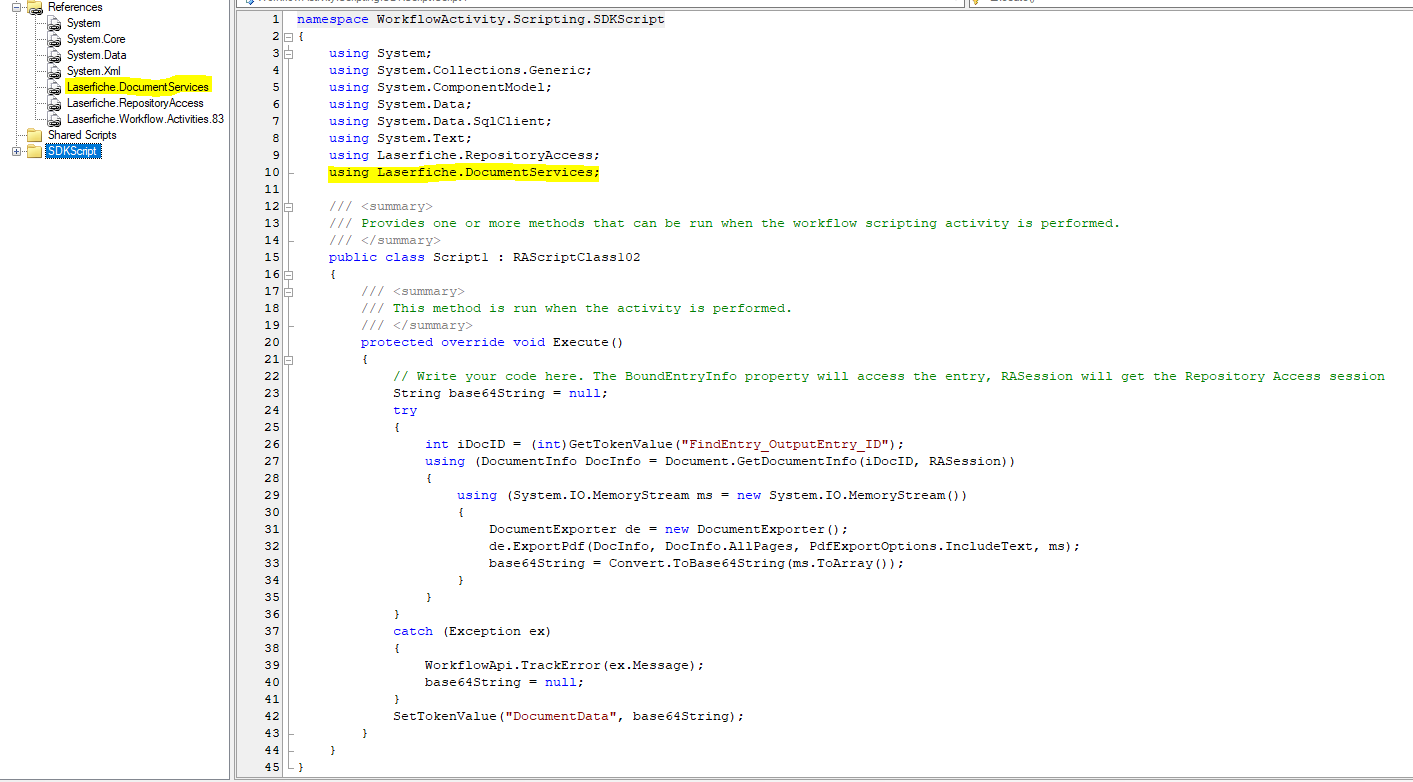Click the References folder icon
This screenshot has height=782, width=1413.
tap(34, 7)
